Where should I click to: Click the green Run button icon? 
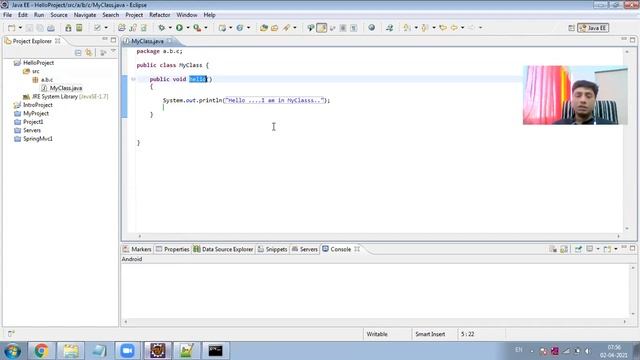click(x=179, y=28)
